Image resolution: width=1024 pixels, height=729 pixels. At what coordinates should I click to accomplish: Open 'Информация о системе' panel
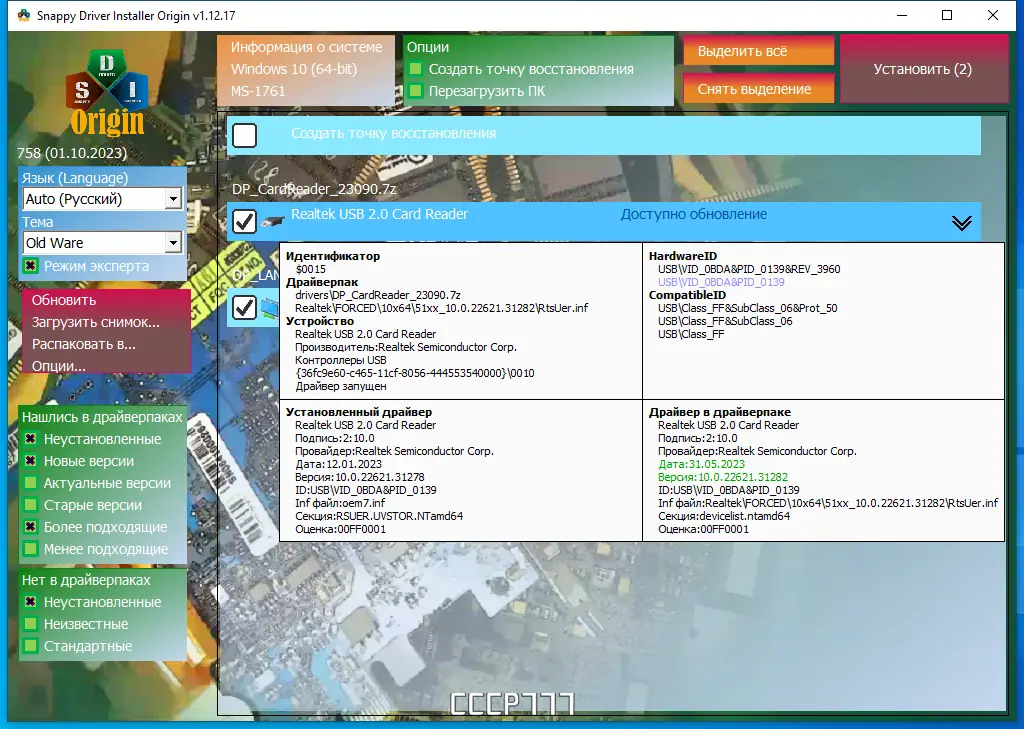click(306, 69)
